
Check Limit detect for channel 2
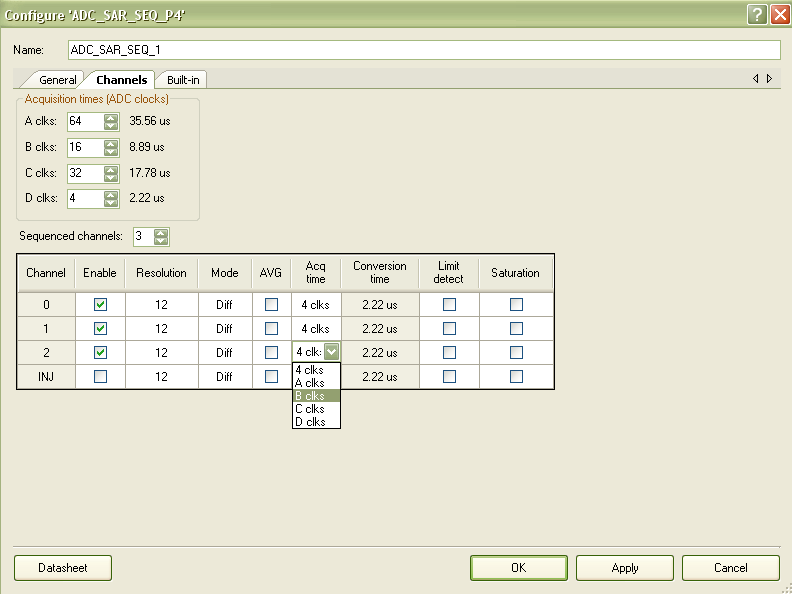click(449, 353)
